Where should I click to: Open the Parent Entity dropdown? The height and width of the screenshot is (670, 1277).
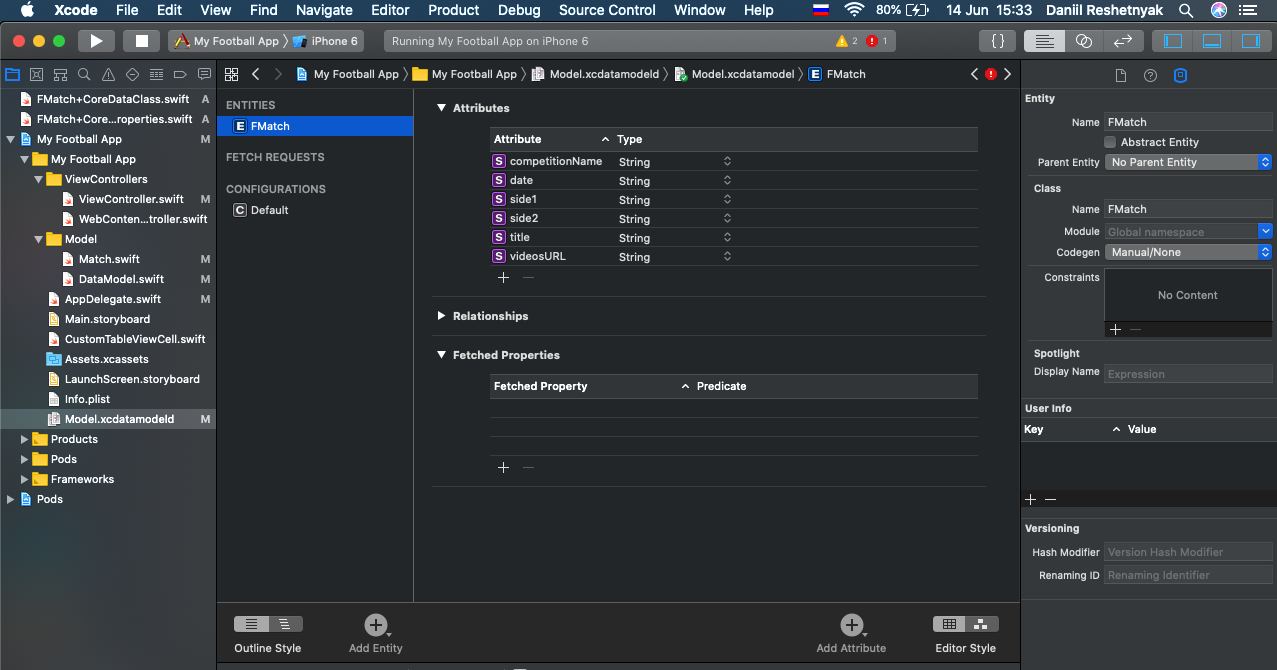(1188, 162)
